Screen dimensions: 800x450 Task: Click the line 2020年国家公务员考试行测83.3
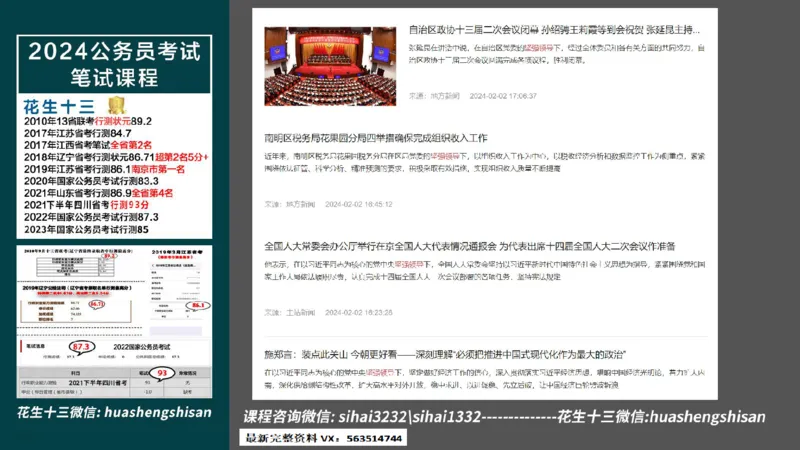point(91,181)
